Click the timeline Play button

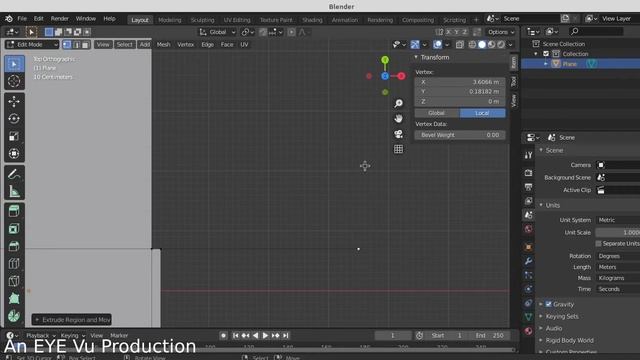(x=265, y=336)
